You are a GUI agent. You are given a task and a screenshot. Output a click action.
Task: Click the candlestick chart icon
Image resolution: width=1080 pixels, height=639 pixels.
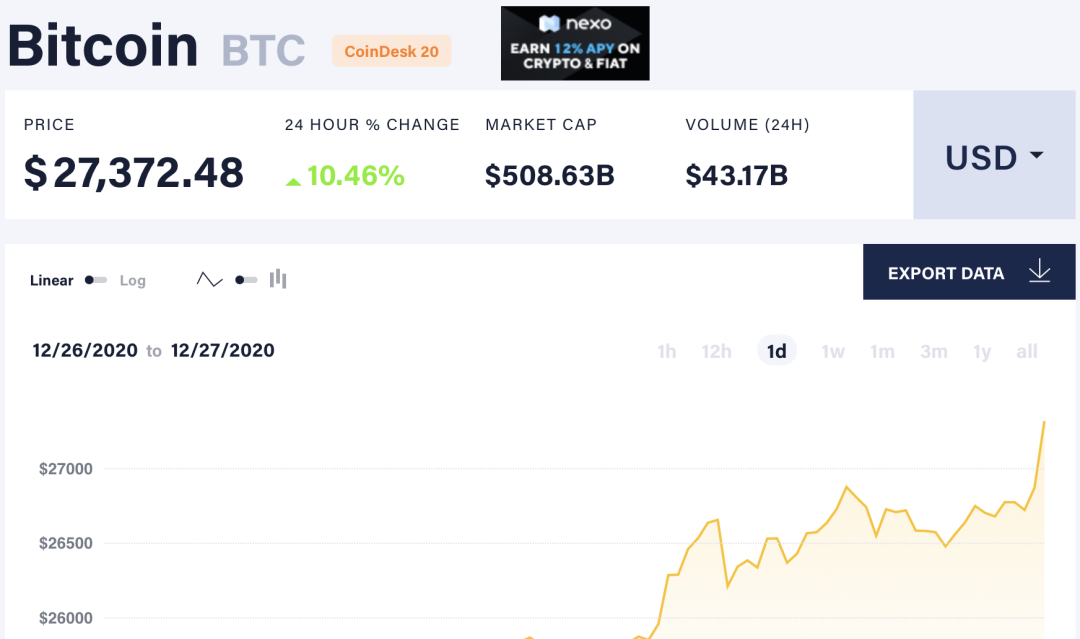278,279
